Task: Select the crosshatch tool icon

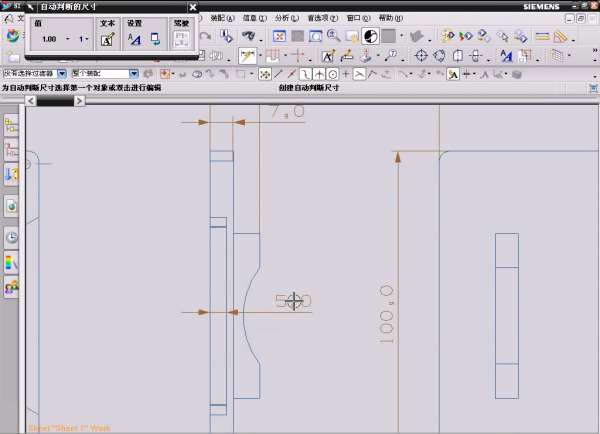Action: click(x=558, y=56)
